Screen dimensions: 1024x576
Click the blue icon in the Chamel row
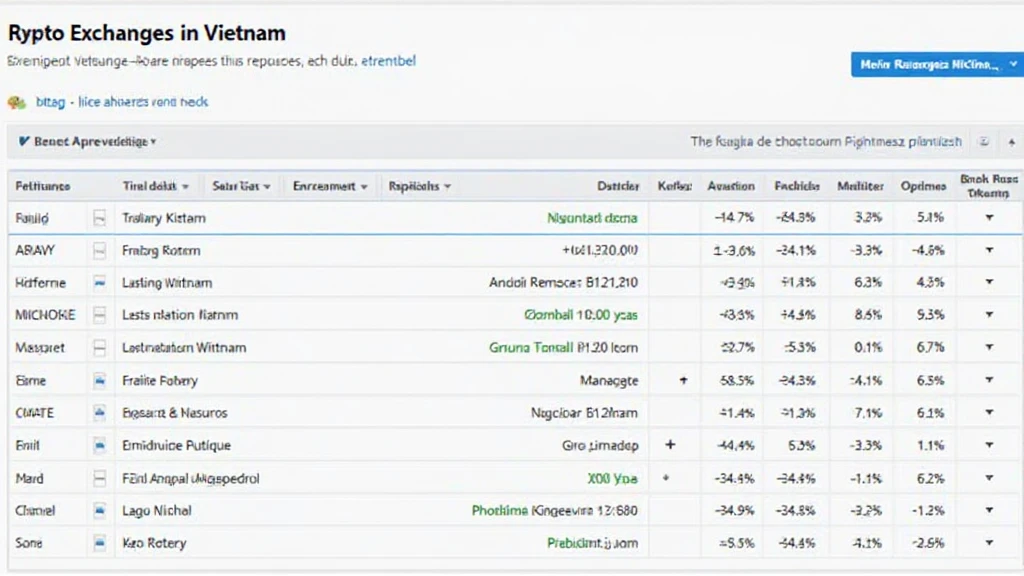coord(99,511)
